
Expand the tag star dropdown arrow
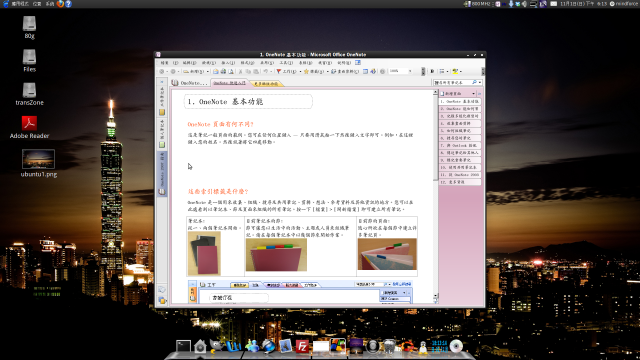[328, 71]
